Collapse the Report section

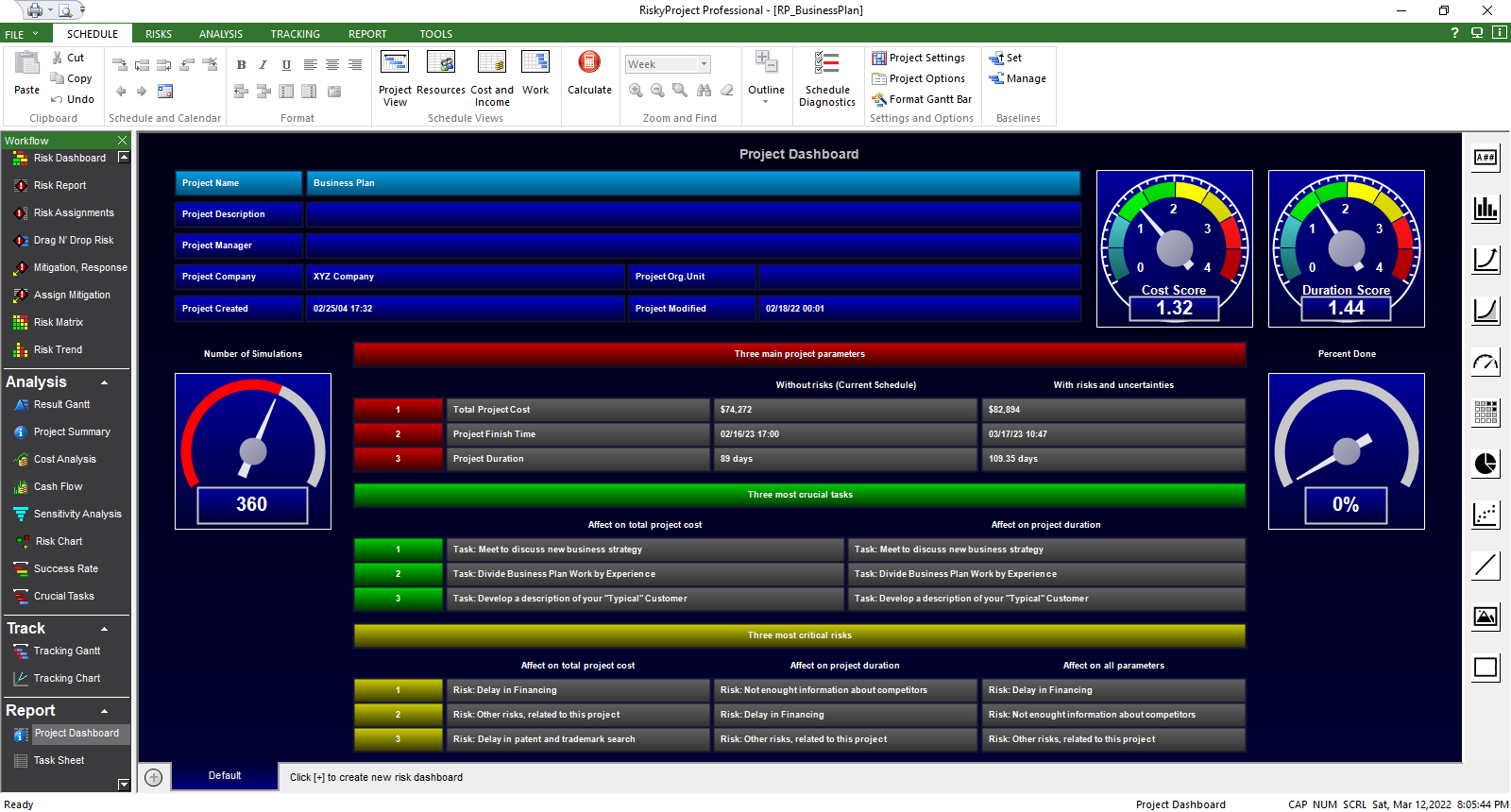[104, 711]
